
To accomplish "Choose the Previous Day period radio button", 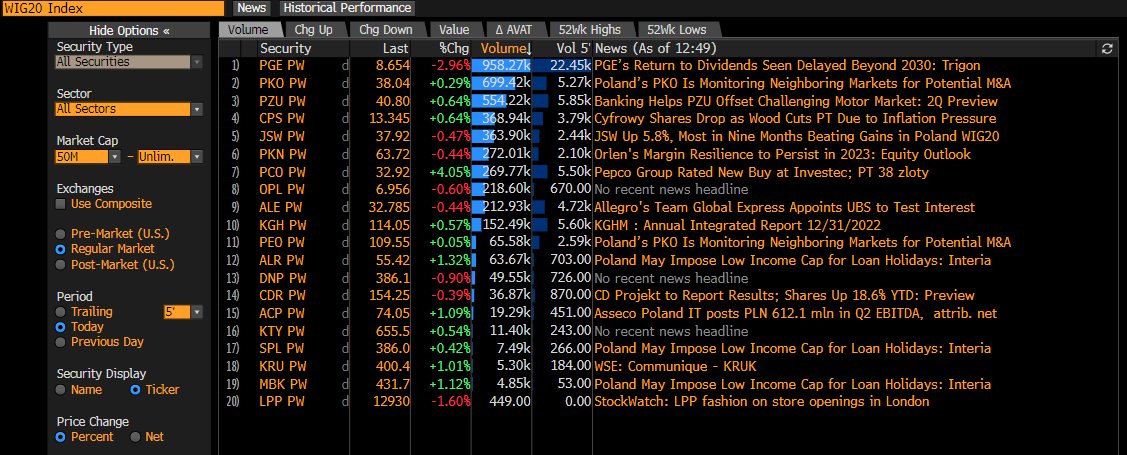I will point(62,342).
